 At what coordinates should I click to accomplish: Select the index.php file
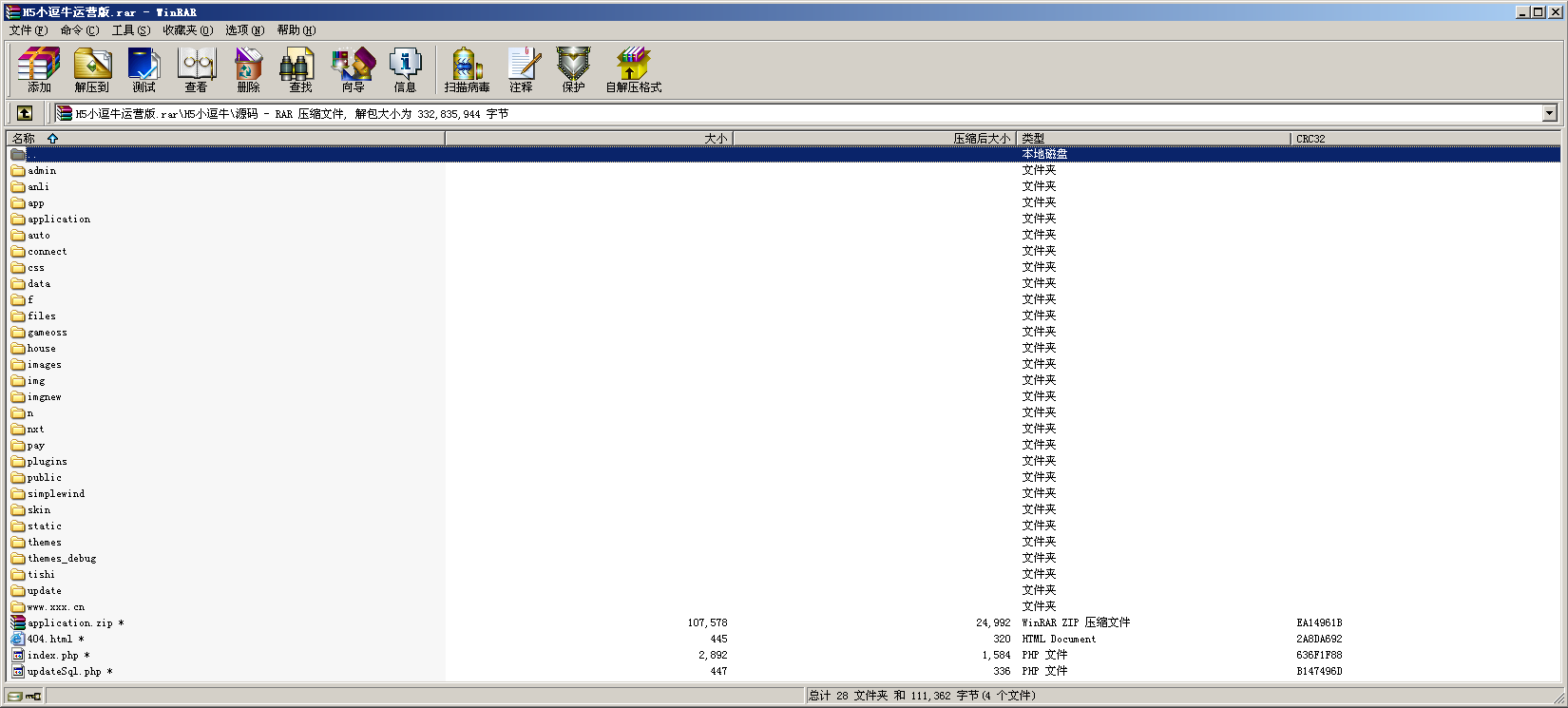(53, 656)
